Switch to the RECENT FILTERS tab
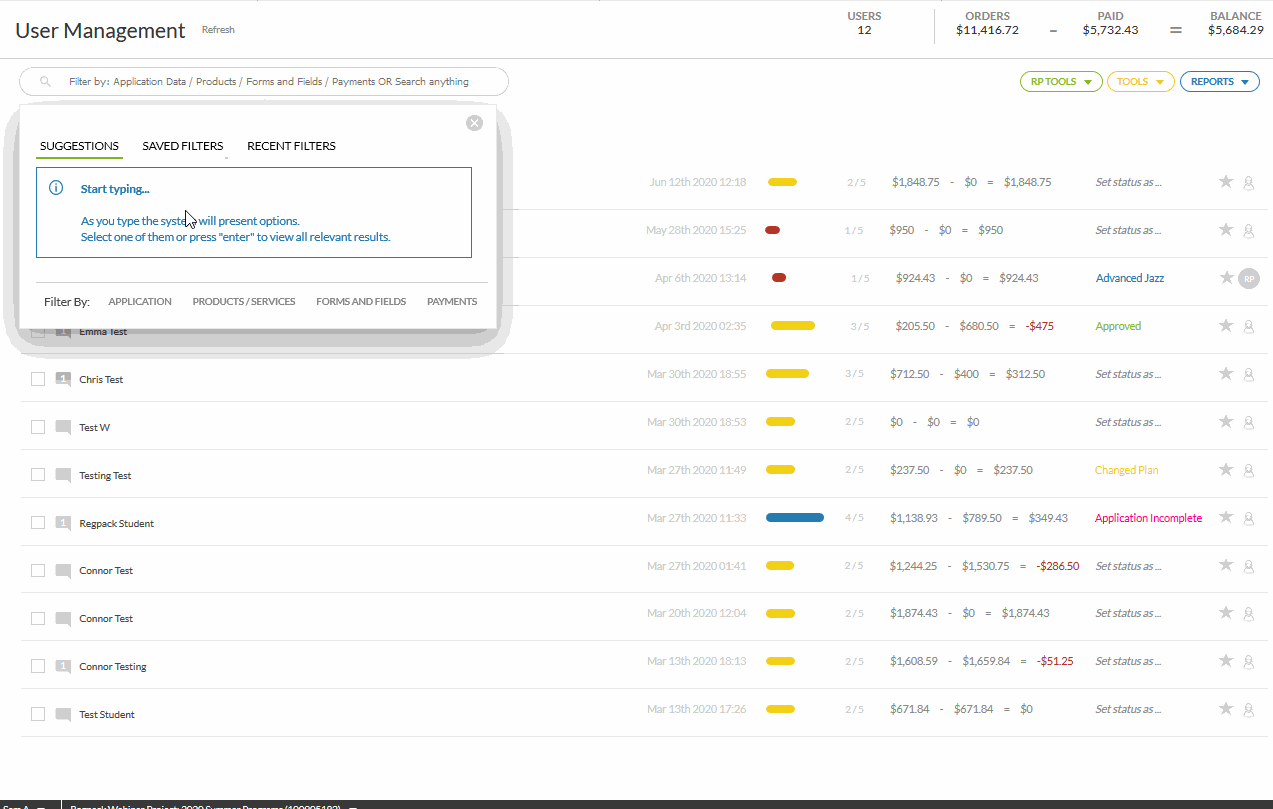Viewport: 1273px width, 809px height. click(x=291, y=145)
